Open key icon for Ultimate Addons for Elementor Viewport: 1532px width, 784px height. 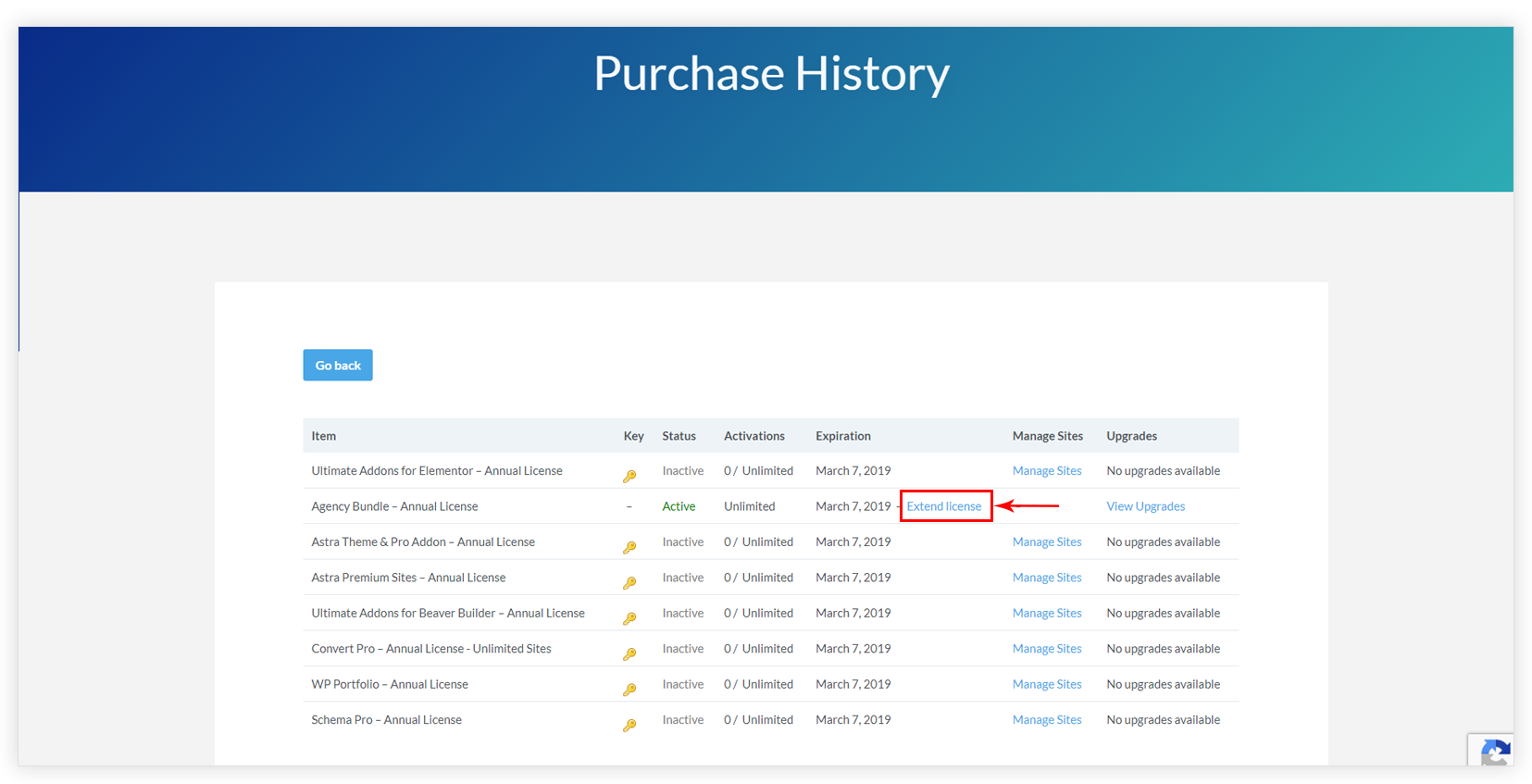click(x=629, y=476)
